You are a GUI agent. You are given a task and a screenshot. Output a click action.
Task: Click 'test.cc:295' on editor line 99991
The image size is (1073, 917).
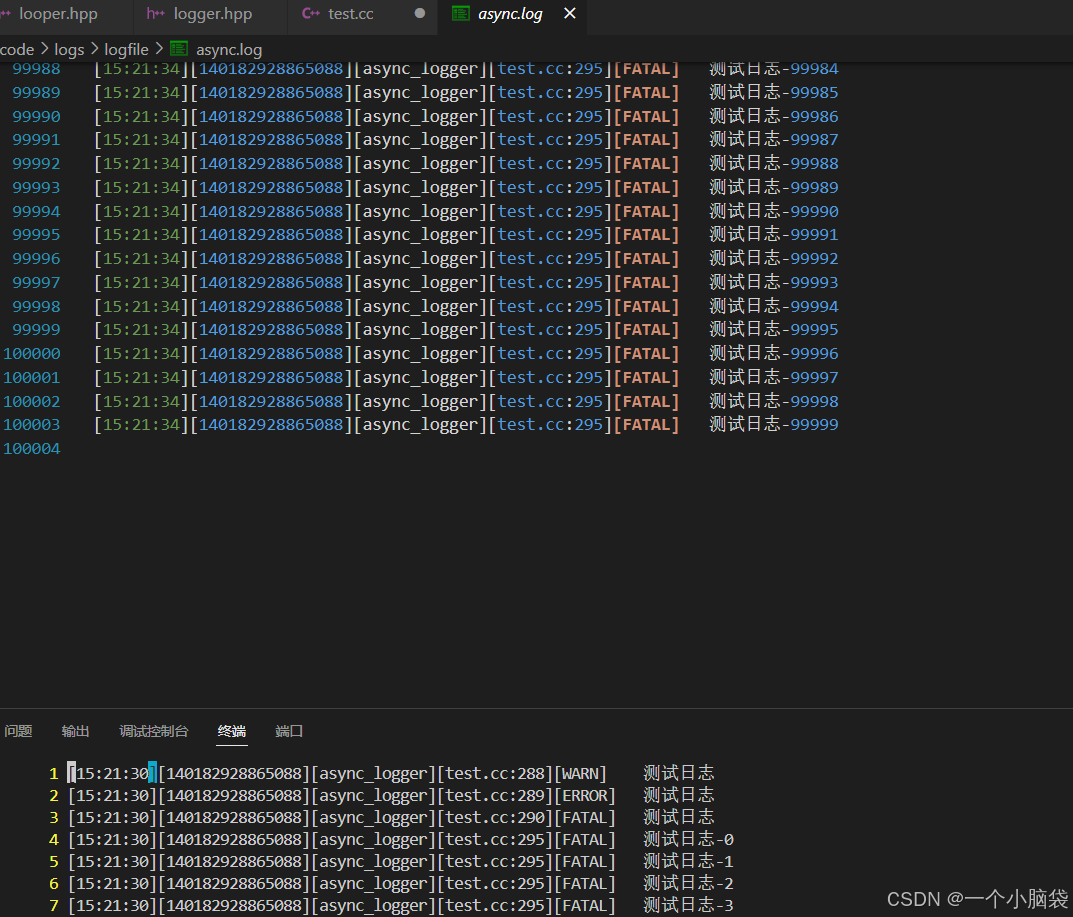click(x=550, y=140)
